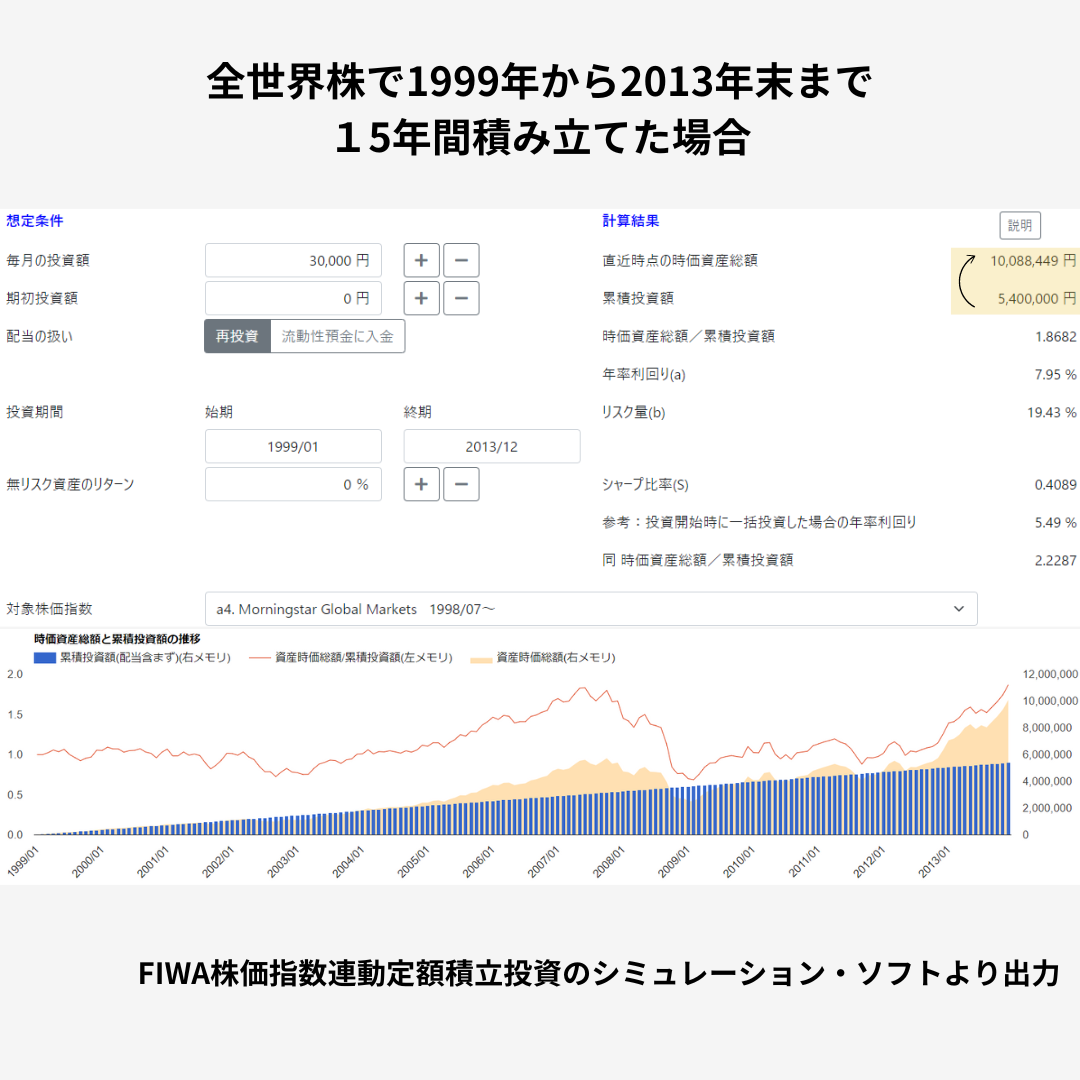Click the monthly investment 30,000 円 field

pyautogui.click(x=293, y=260)
